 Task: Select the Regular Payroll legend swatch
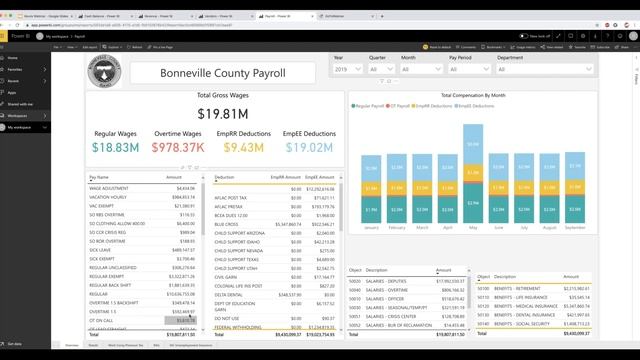(x=353, y=106)
